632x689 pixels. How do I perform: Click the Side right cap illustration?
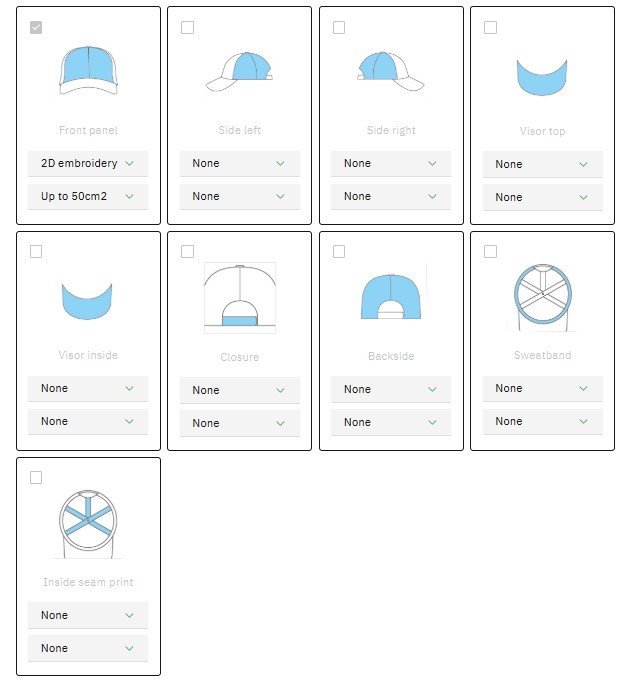[x=390, y=71]
